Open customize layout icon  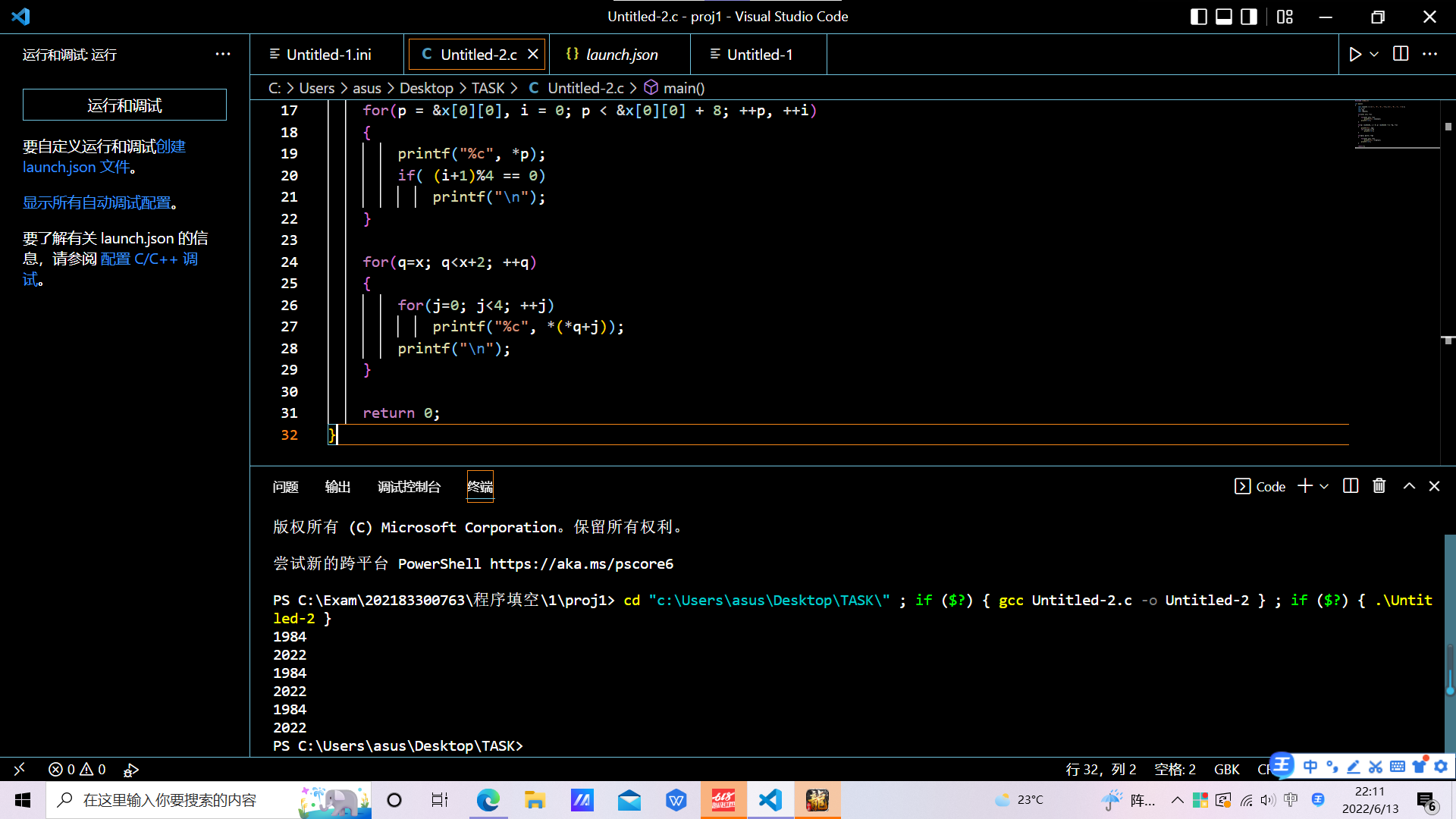1285,17
